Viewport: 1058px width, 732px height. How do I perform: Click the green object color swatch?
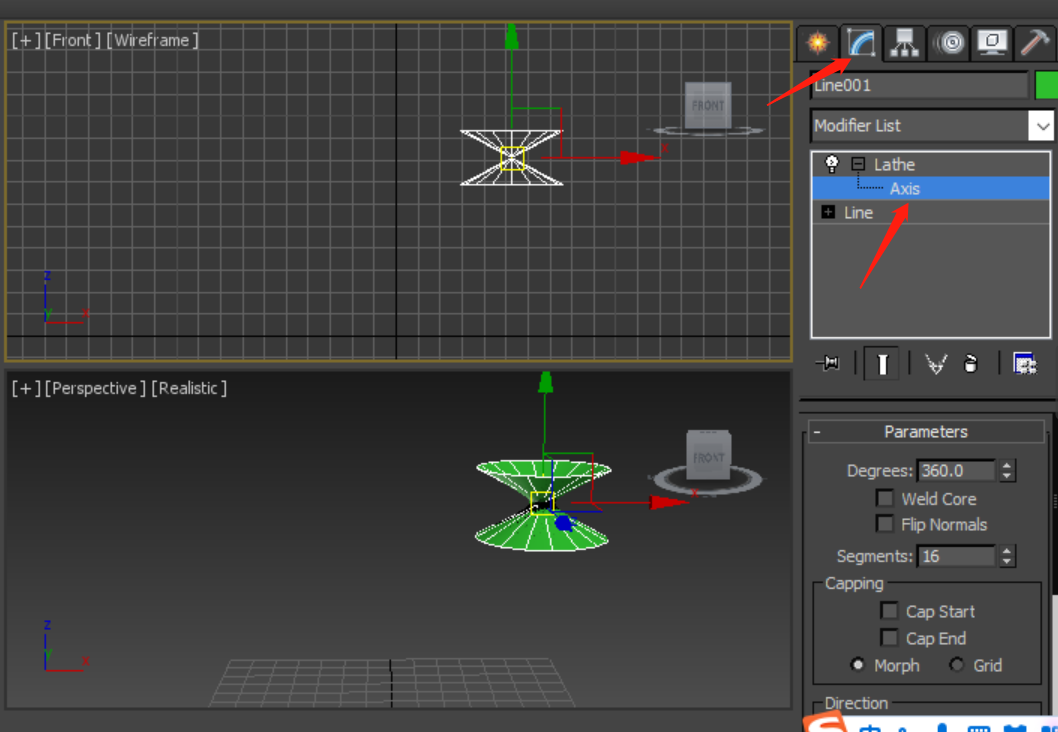pos(1049,86)
